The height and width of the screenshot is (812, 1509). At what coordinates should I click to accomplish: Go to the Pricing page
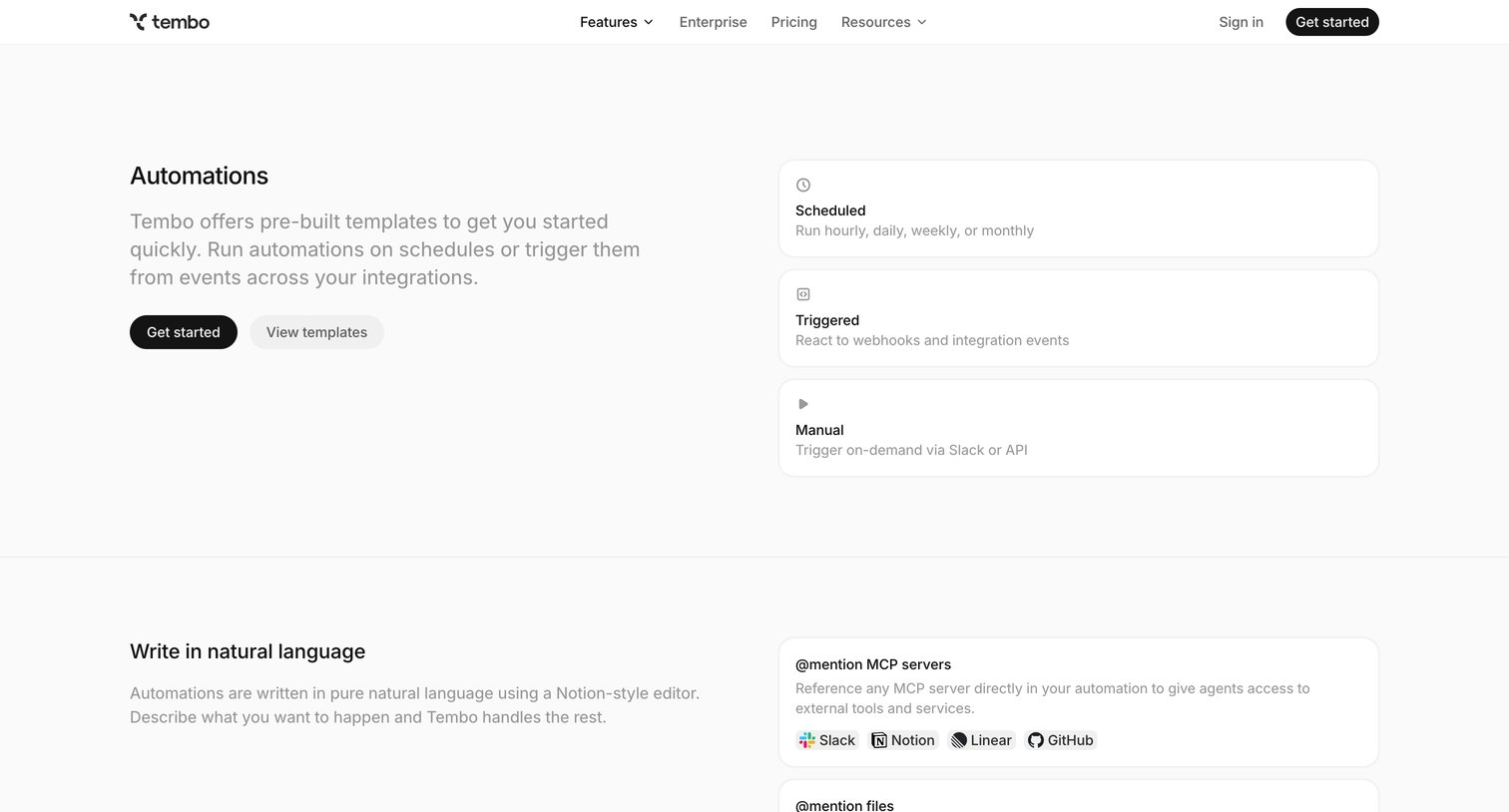[794, 22]
